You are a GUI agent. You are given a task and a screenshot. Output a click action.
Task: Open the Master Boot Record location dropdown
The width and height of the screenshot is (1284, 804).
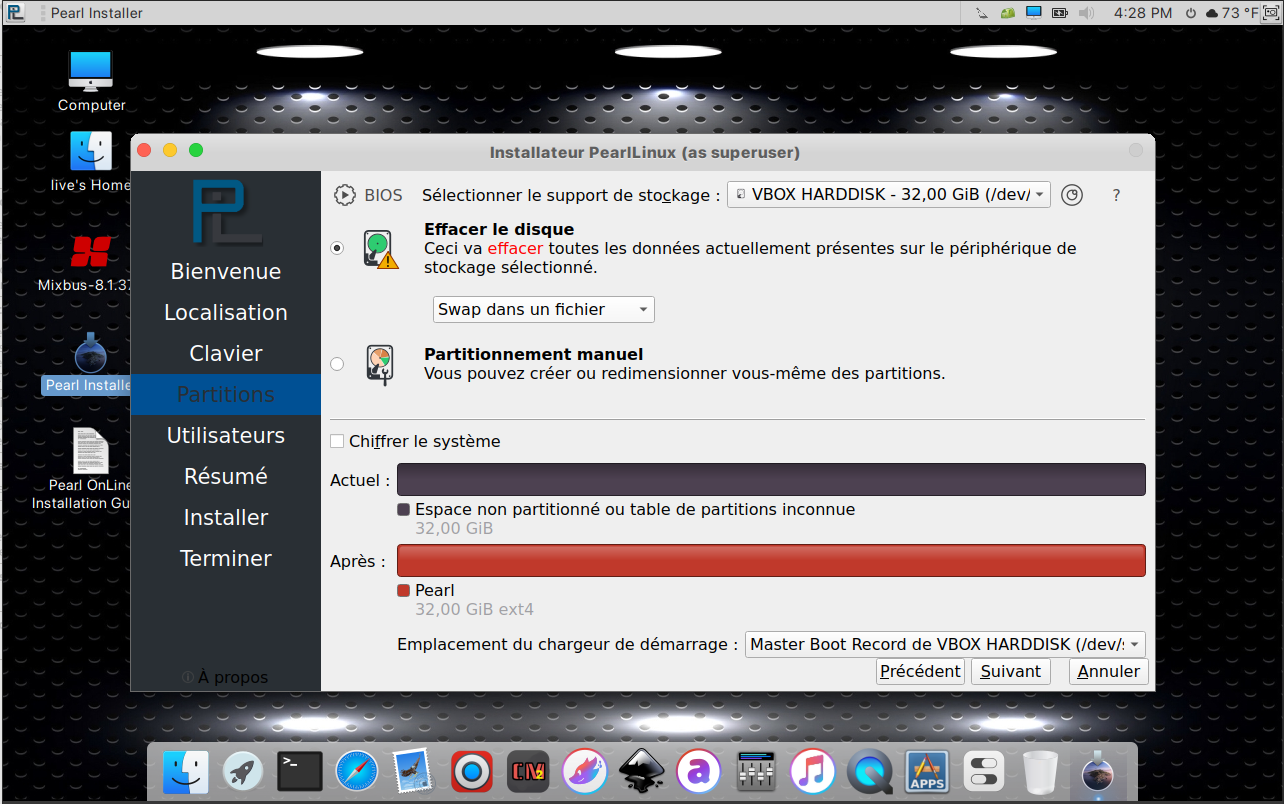point(945,645)
